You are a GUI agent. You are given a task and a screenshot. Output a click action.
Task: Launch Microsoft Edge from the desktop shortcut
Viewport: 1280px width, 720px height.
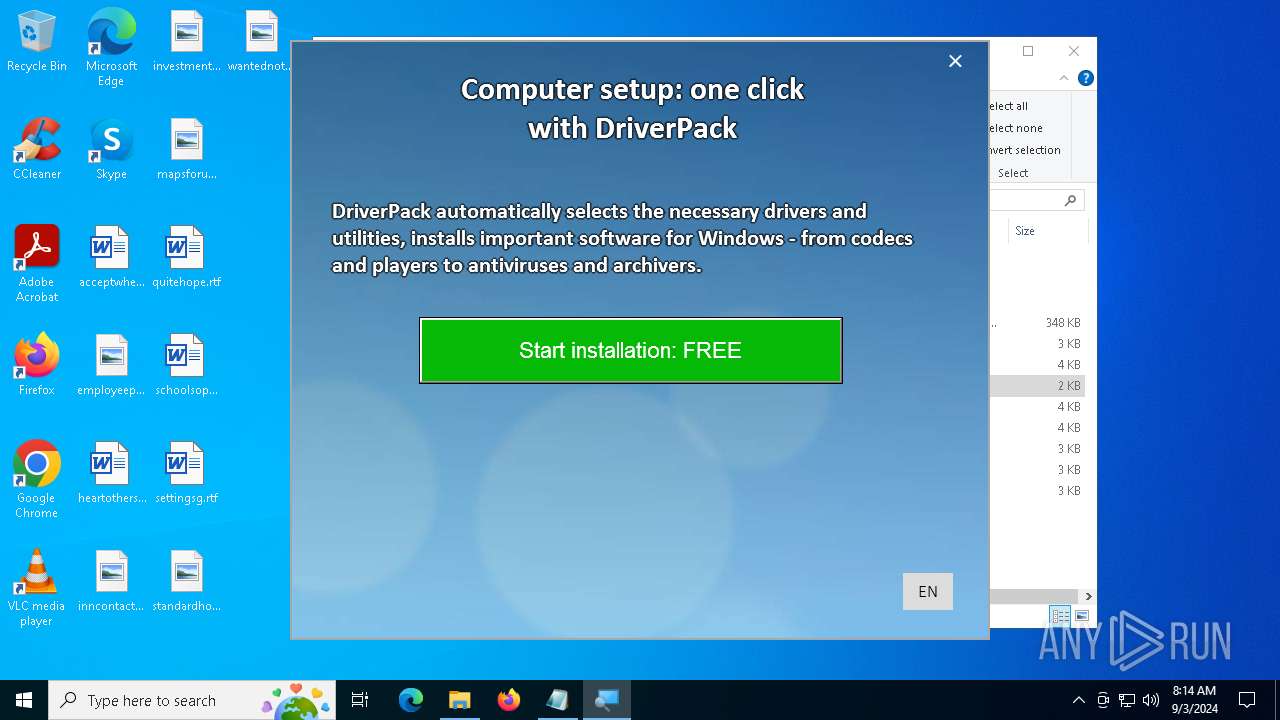click(x=111, y=48)
